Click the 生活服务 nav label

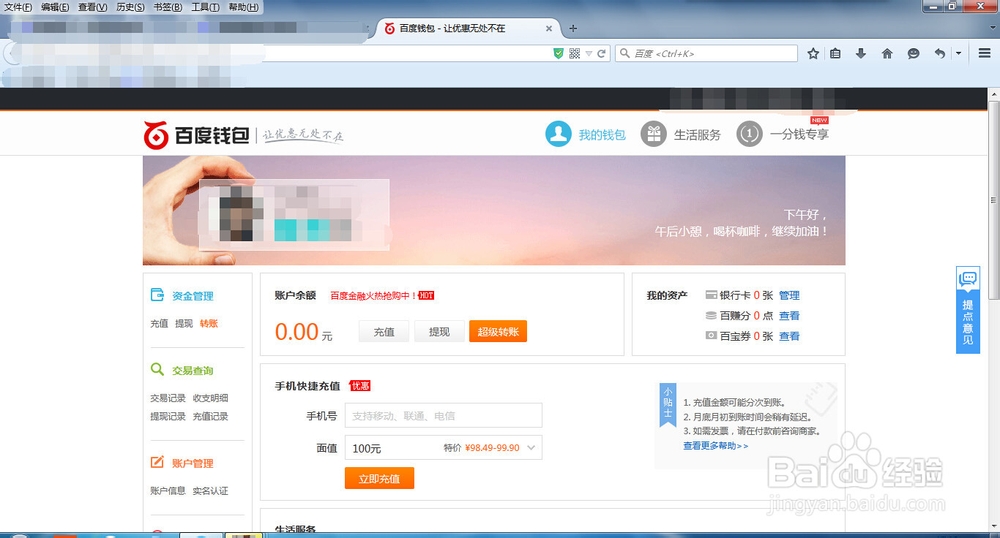click(697, 134)
